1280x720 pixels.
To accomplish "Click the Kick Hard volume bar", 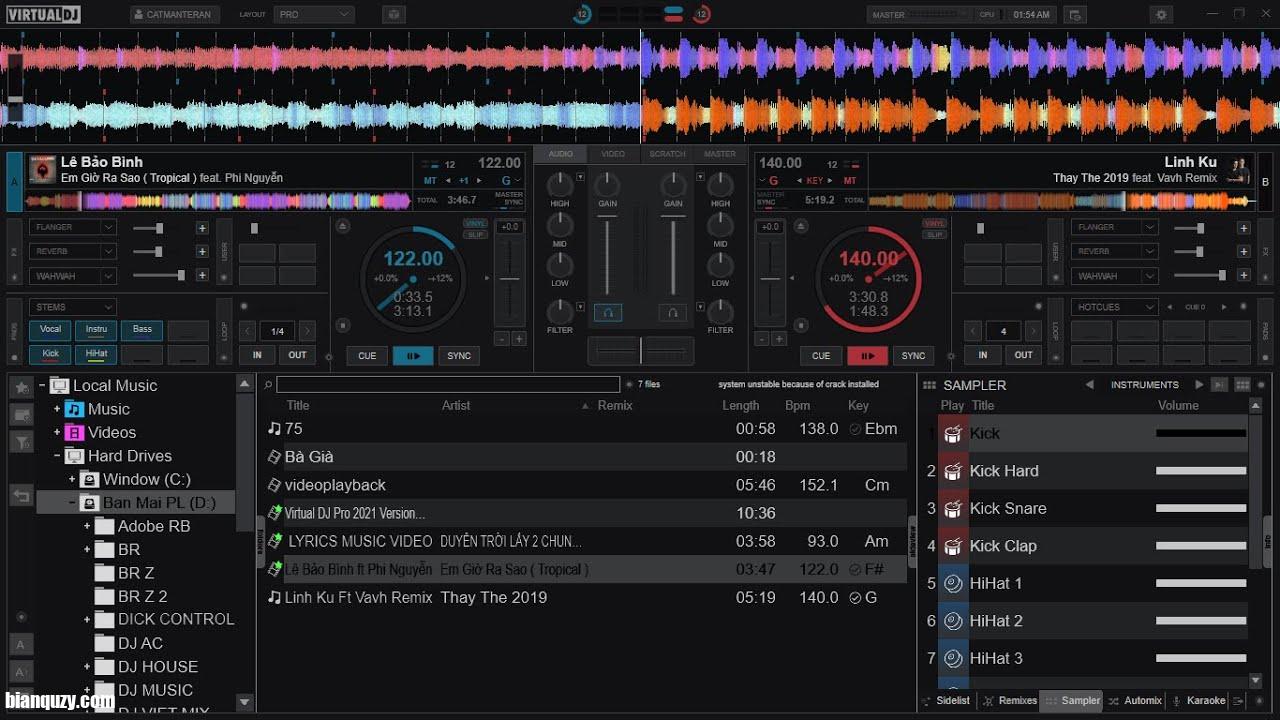I will pyautogui.click(x=1201, y=471).
